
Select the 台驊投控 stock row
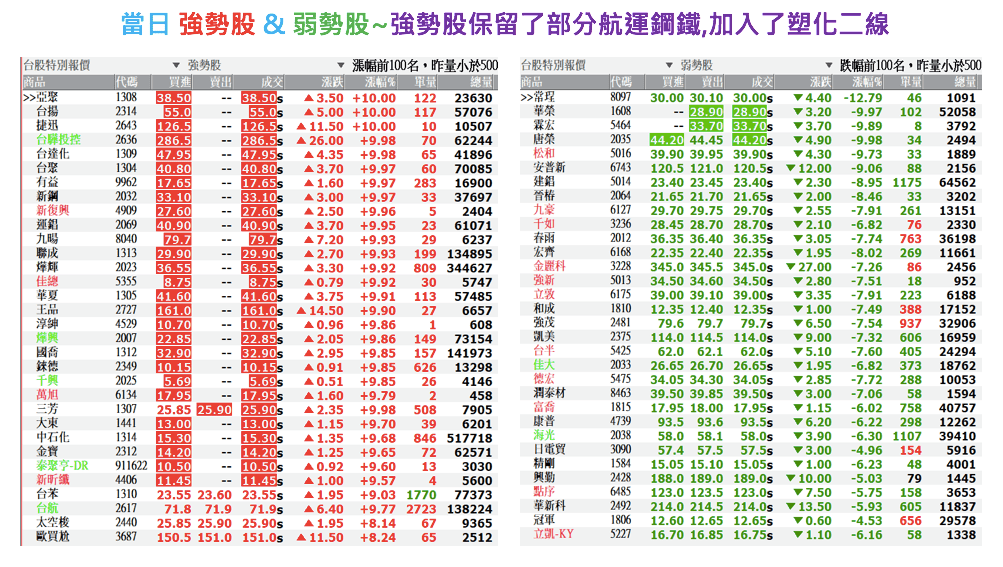[58, 141]
